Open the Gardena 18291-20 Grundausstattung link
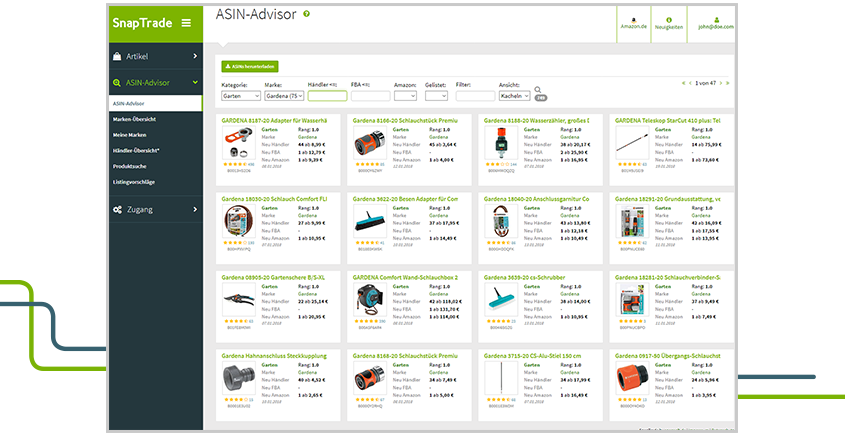Viewport: 845px width, 434px height. pos(667,199)
